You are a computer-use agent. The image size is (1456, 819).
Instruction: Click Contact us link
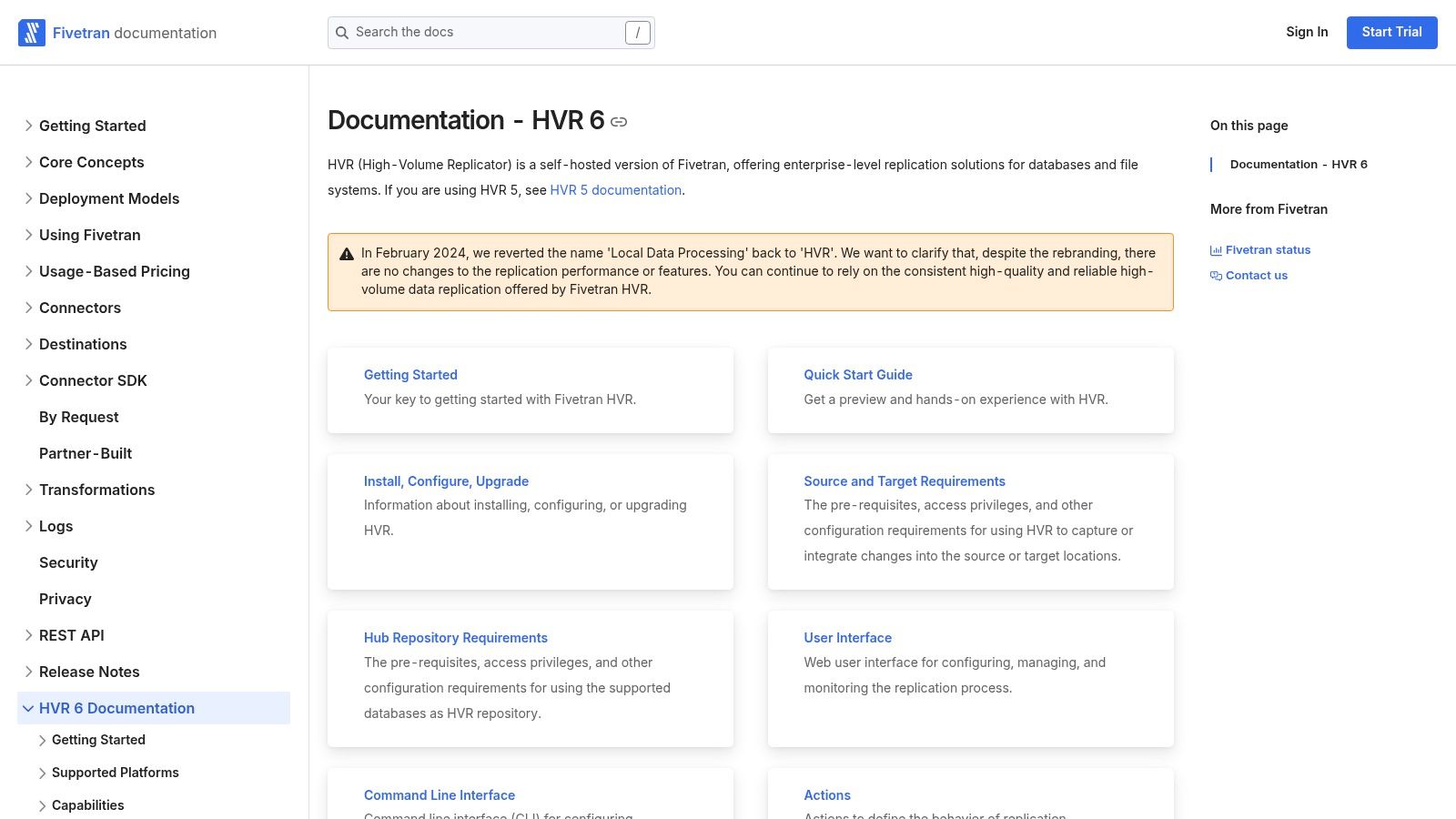point(1256,276)
